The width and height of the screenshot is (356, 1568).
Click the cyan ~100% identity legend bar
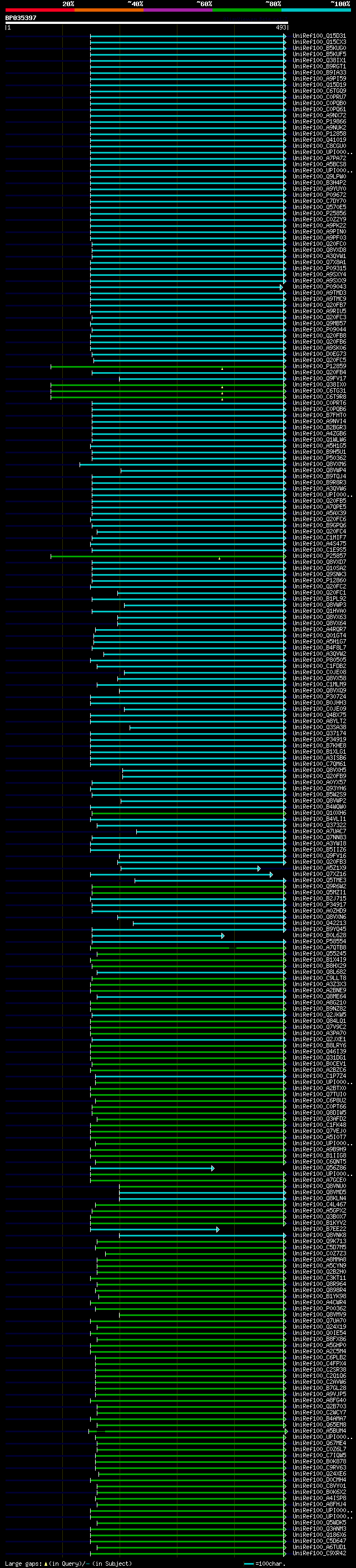316,10
